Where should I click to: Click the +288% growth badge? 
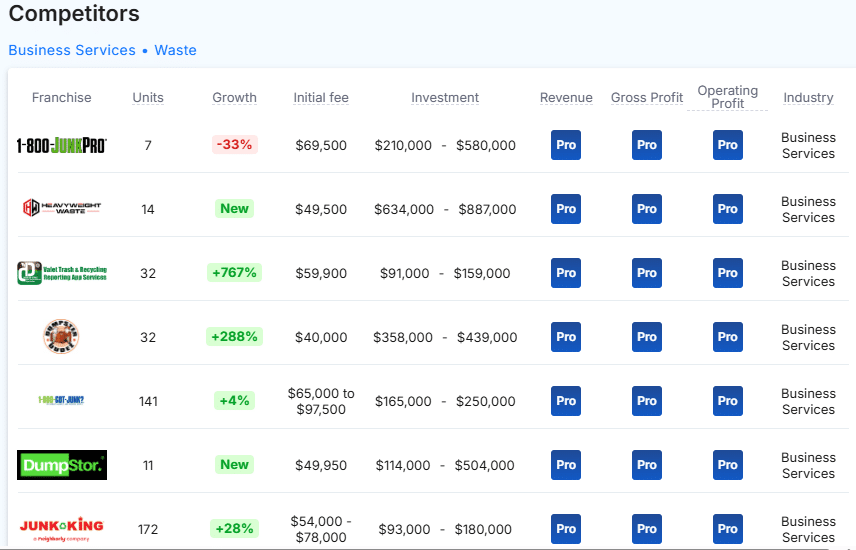click(x=234, y=336)
